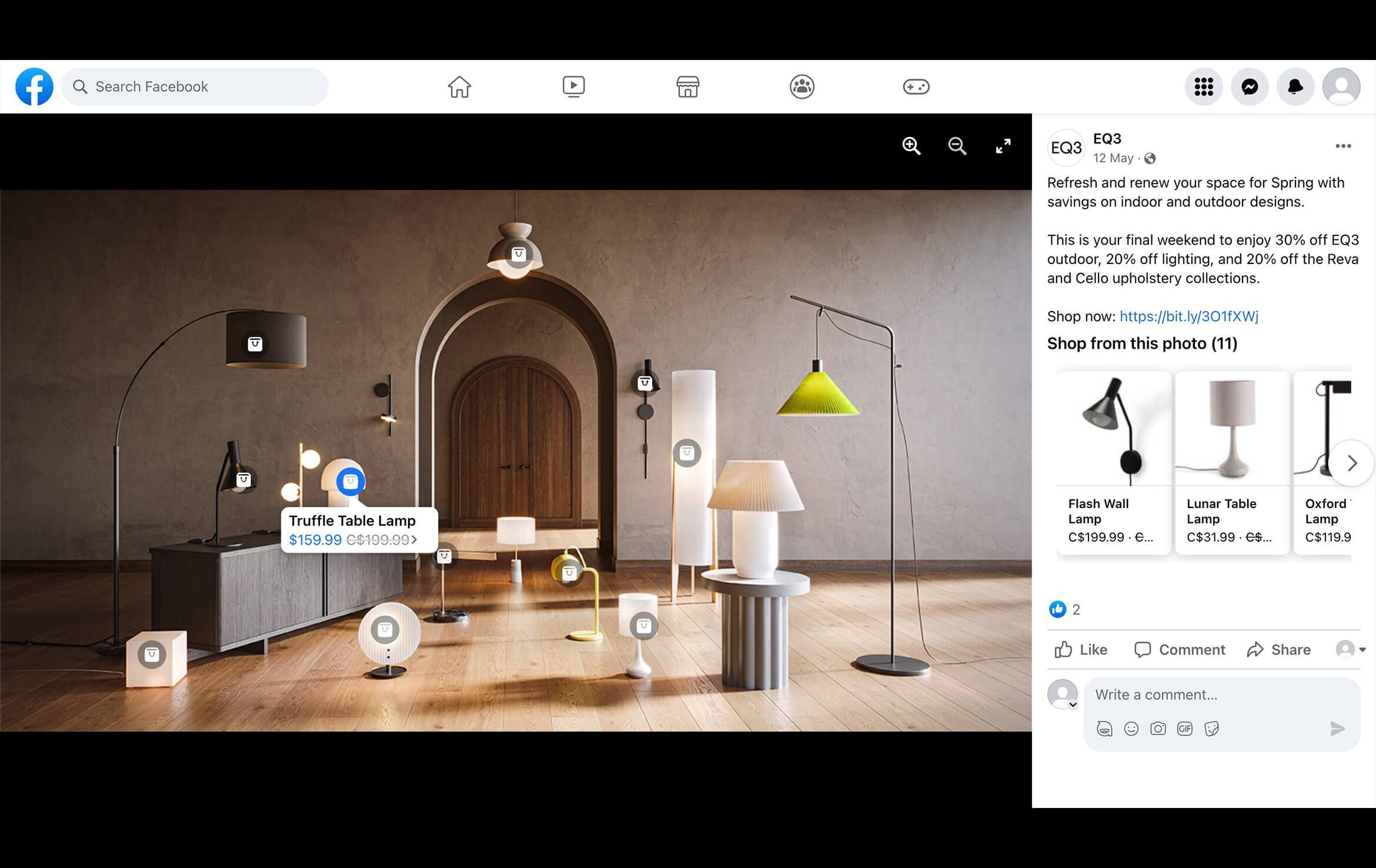This screenshot has height=868, width=1376.
Task: Open the apps menu grid
Action: (x=1204, y=86)
